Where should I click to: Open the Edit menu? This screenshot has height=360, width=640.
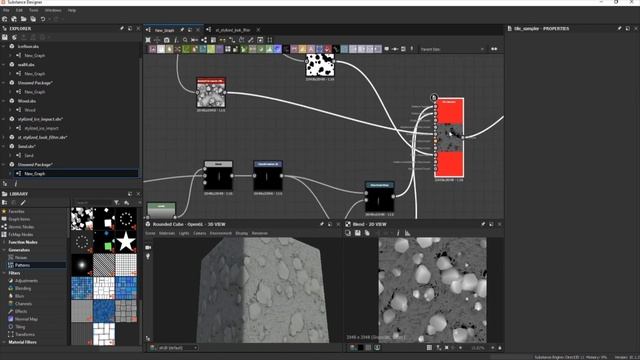click(x=19, y=10)
